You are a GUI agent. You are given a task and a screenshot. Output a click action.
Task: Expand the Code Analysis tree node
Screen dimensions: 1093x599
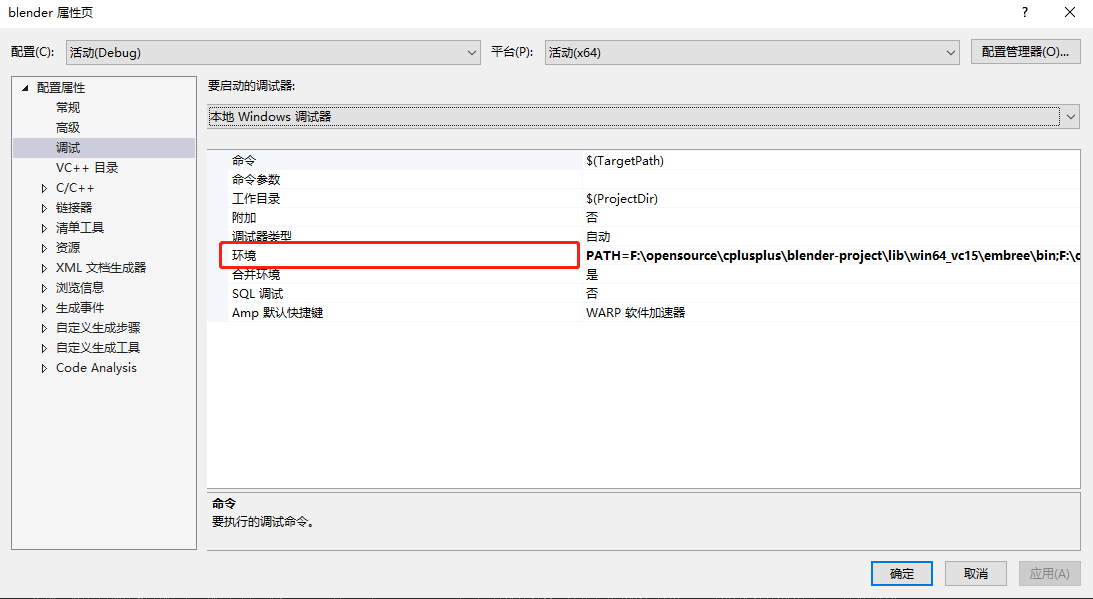[x=45, y=368]
